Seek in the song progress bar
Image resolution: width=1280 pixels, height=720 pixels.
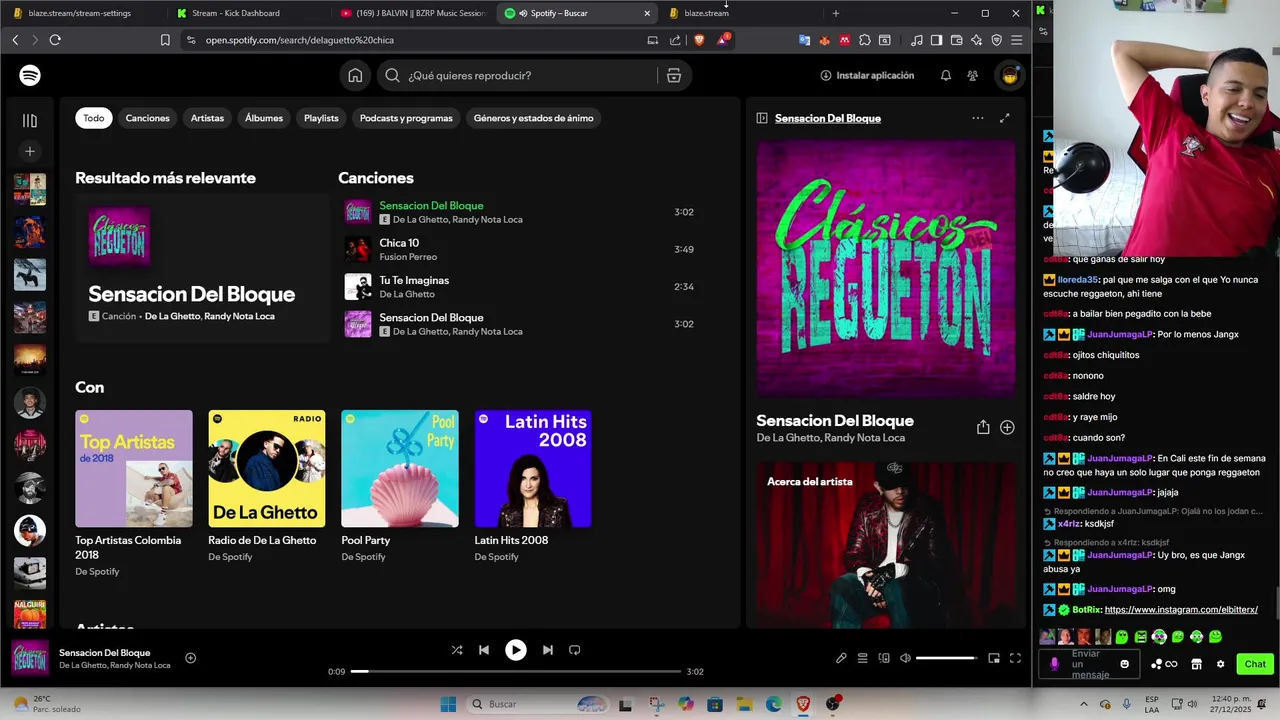(516, 672)
